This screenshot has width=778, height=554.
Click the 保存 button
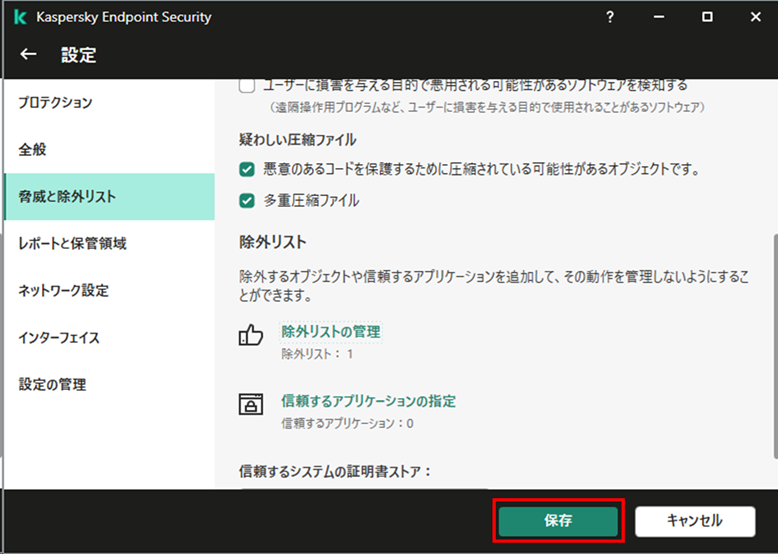coord(558,521)
